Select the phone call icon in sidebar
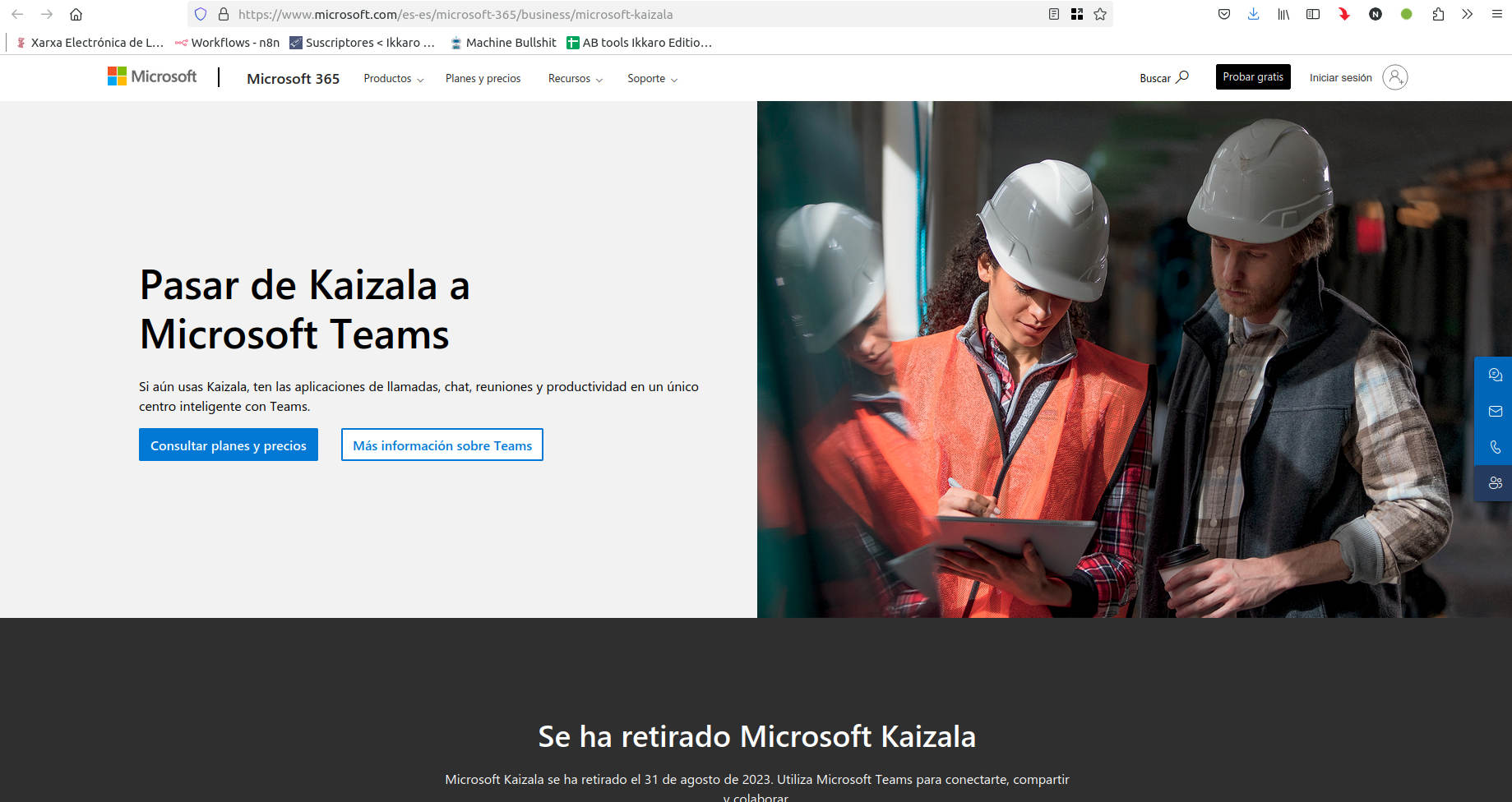Image resolution: width=1512 pixels, height=802 pixels. [x=1496, y=447]
